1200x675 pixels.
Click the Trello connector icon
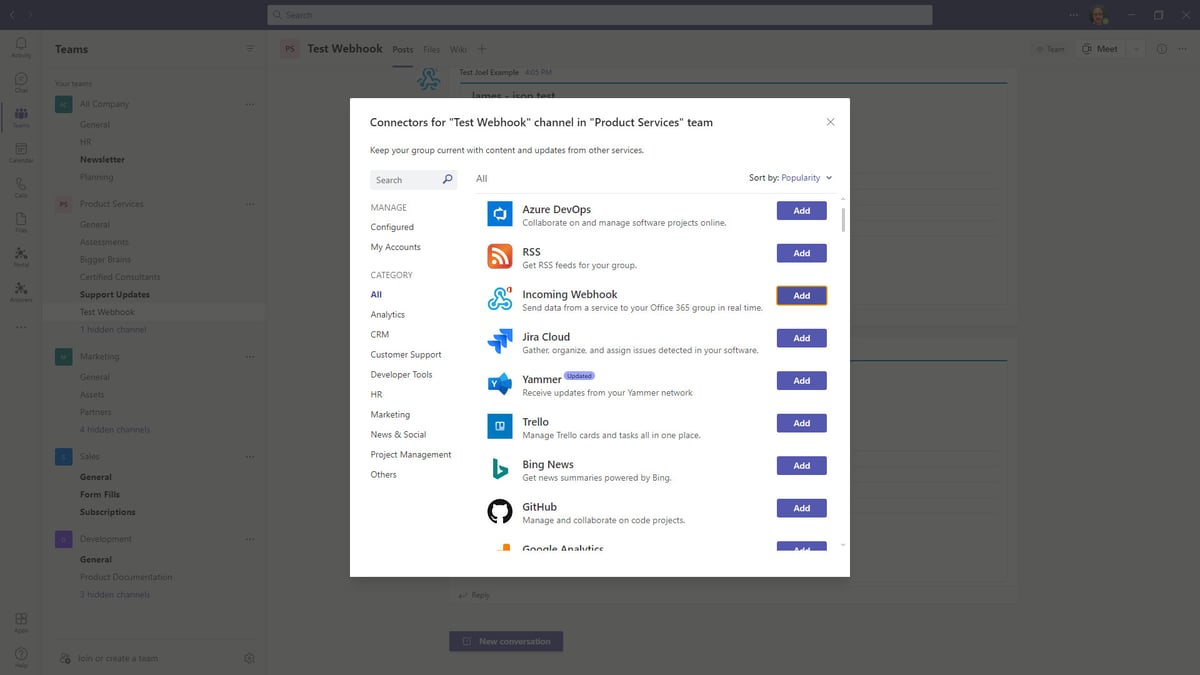point(499,425)
